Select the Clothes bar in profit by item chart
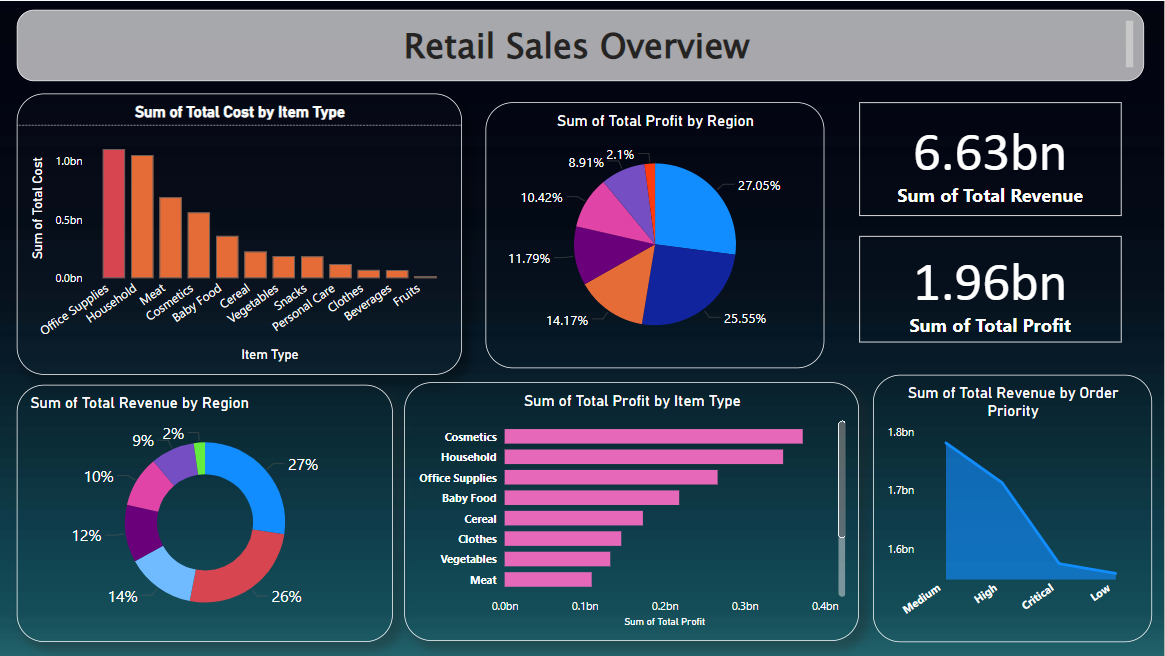 coord(562,539)
